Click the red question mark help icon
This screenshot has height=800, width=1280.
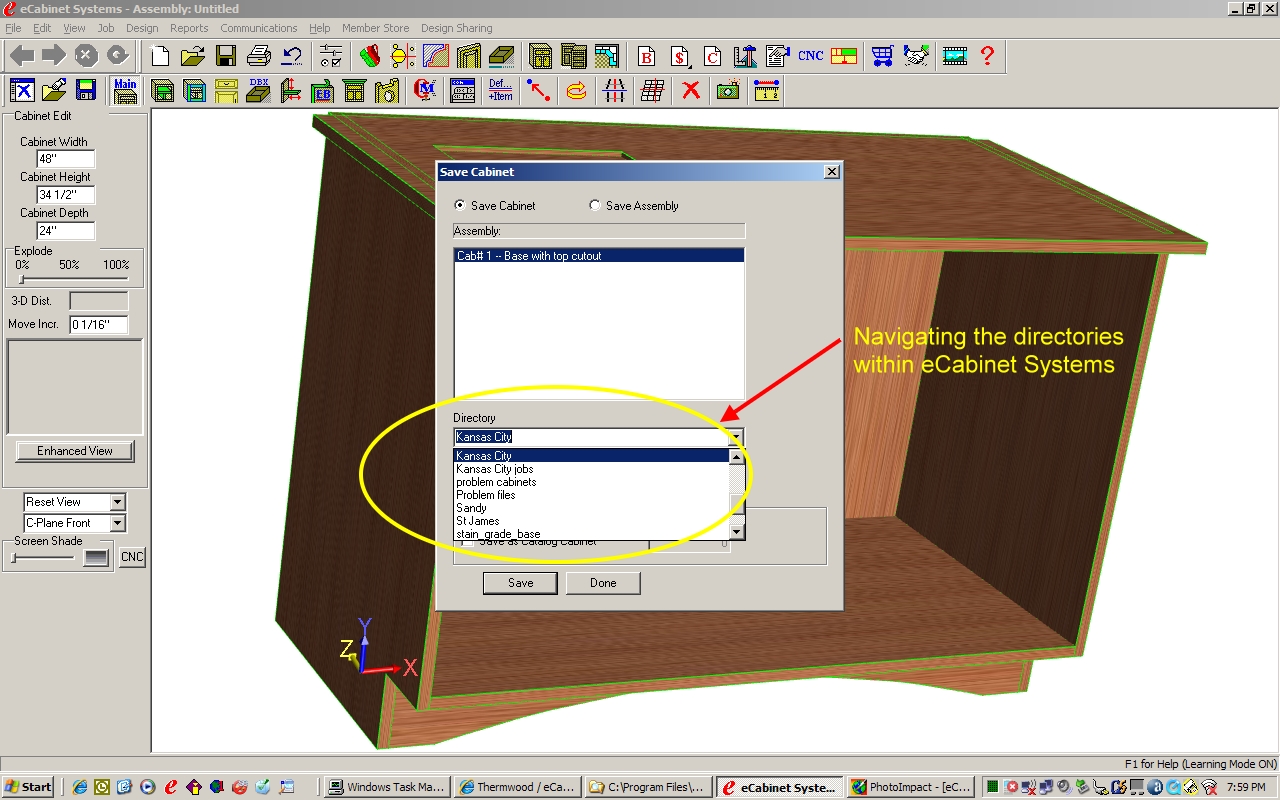(x=988, y=56)
